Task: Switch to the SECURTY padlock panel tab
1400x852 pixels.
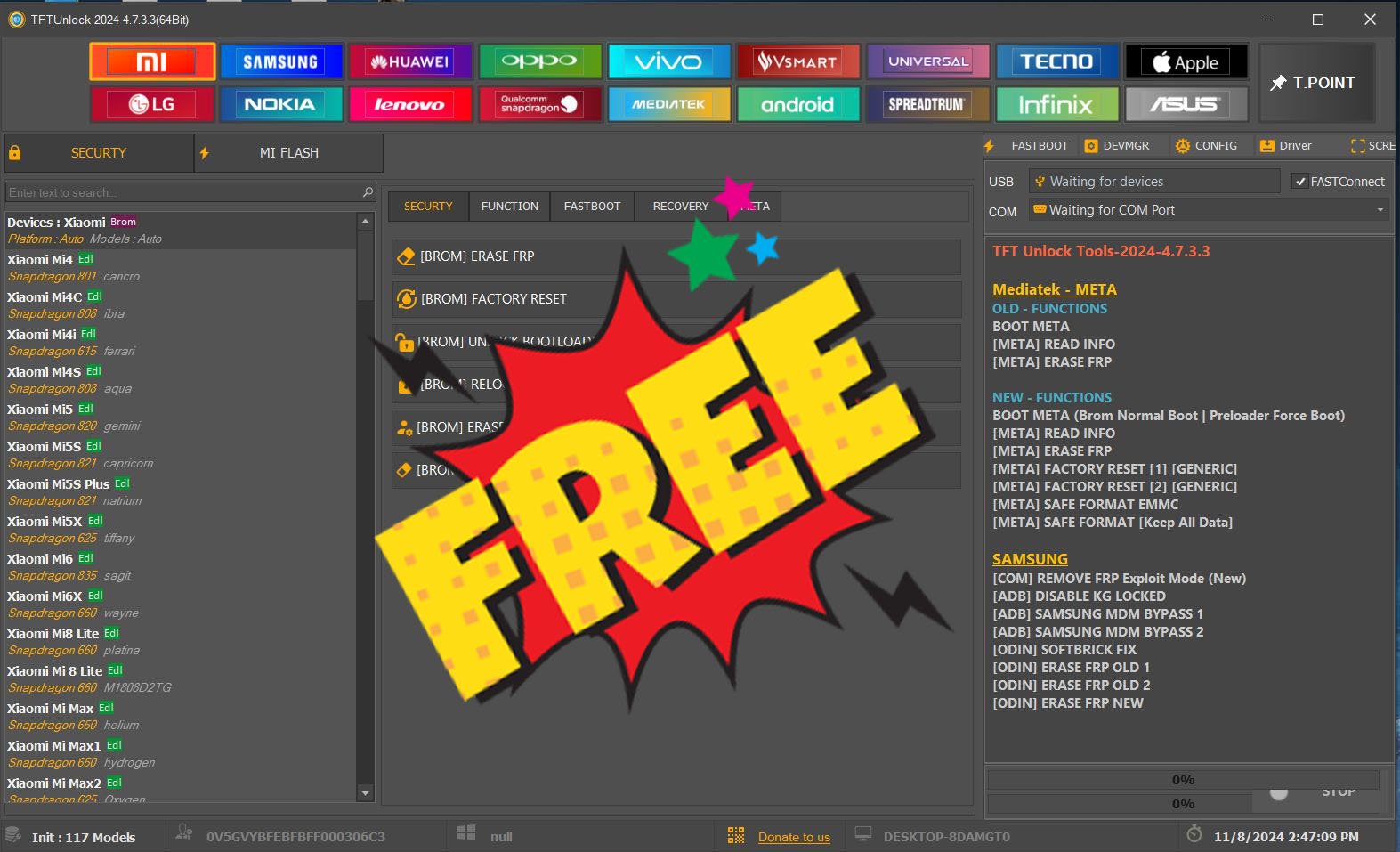Action: coord(99,153)
